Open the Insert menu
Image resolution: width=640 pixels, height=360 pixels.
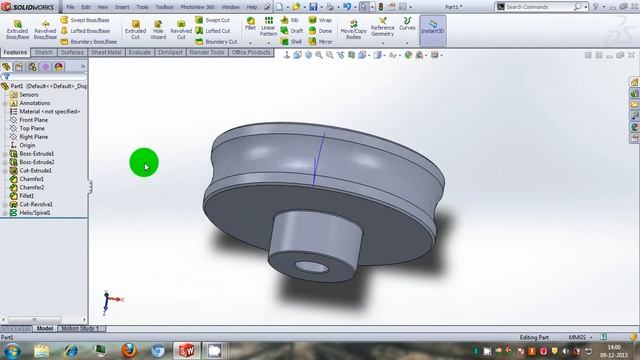pos(122,7)
